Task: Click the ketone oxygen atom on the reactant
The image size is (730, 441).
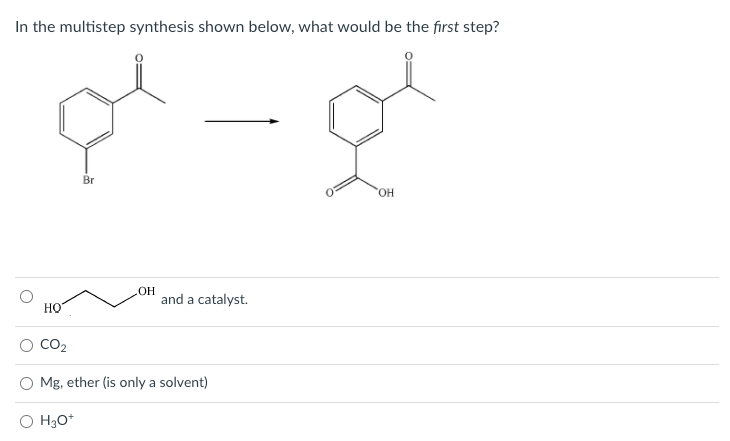Action: [139, 58]
